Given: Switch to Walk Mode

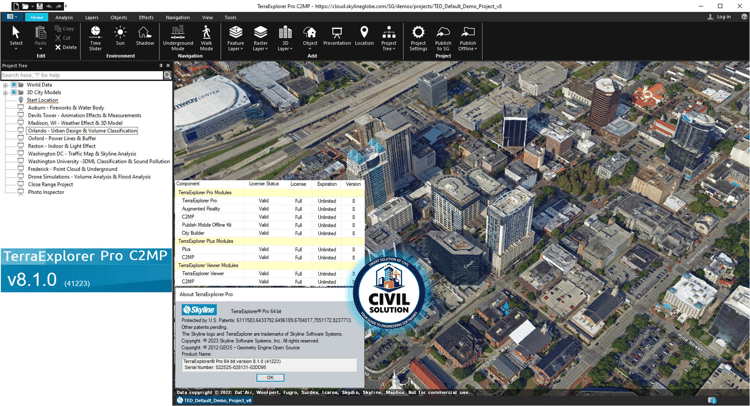Looking at the screenshot, I should point(206,38).
